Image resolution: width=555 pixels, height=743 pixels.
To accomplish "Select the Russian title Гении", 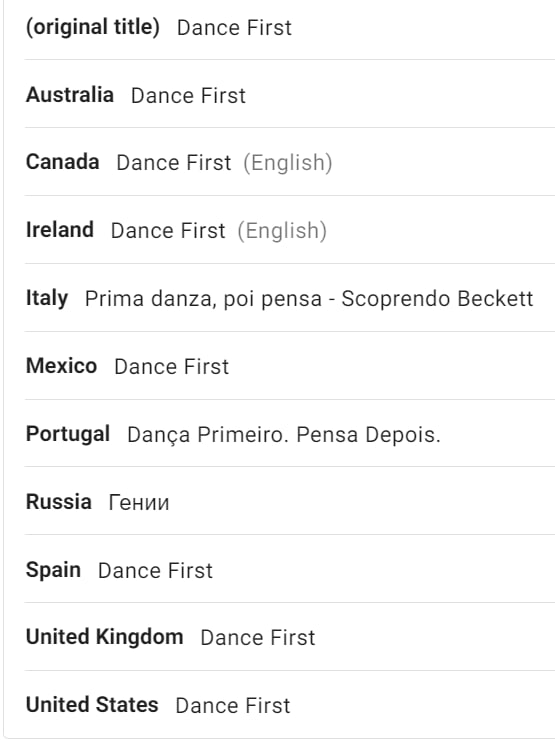I will pyautogui.click(x=139, y=503).
